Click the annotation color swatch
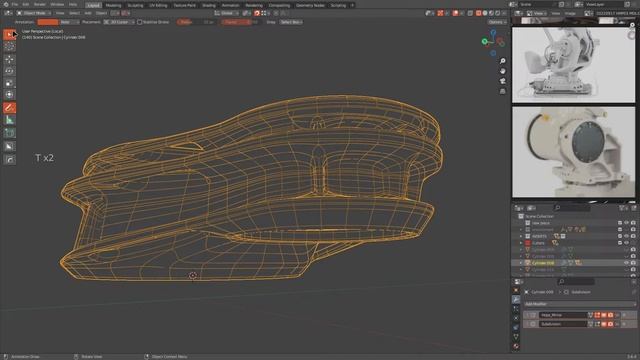640x360 pixels. point(48,22)
